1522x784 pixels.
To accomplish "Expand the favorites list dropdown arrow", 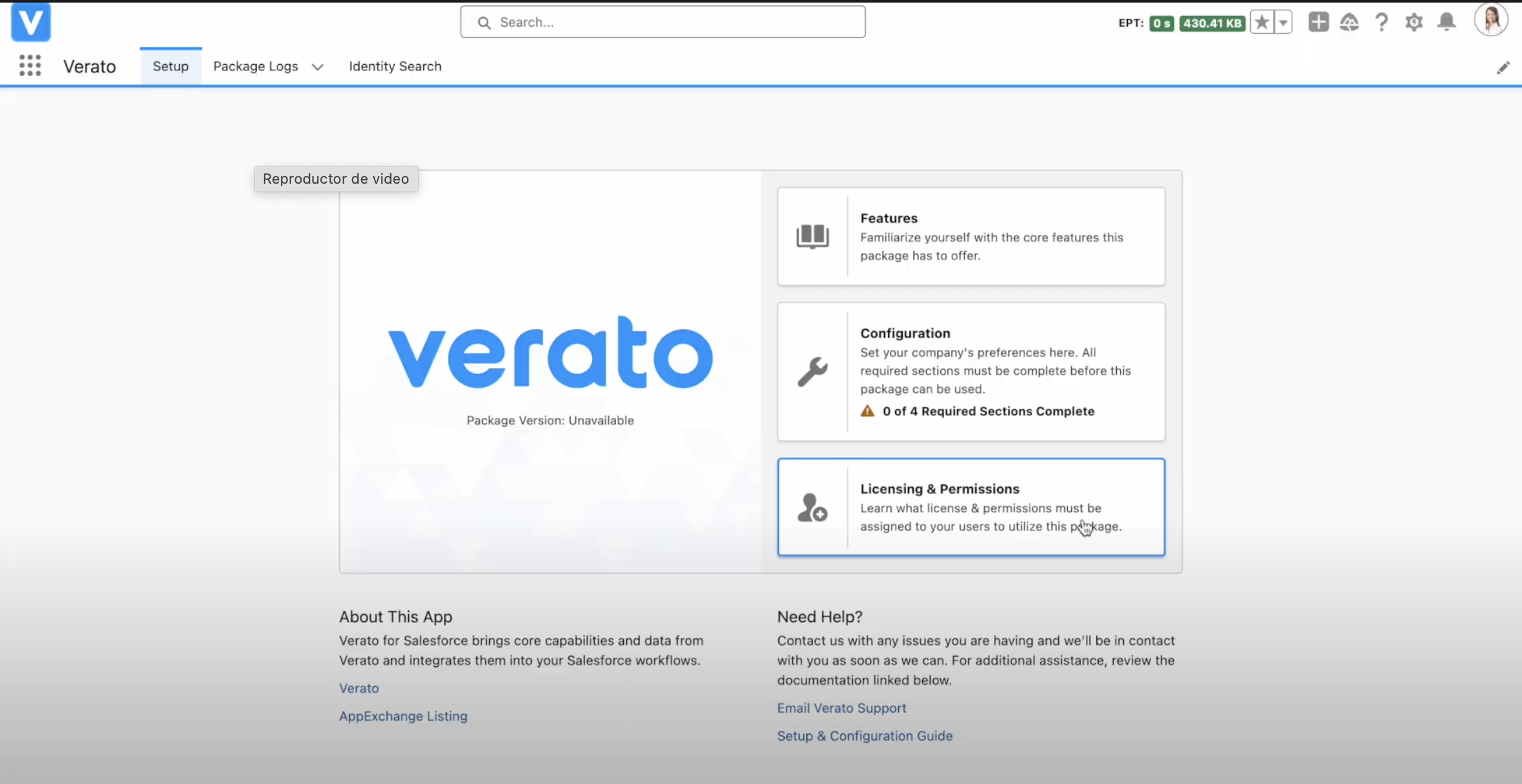I will click(x=1283, y=23).
